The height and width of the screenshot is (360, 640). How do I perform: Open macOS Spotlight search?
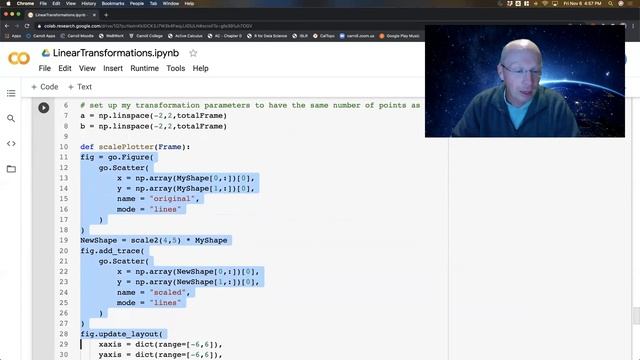[x=610, y=3]
